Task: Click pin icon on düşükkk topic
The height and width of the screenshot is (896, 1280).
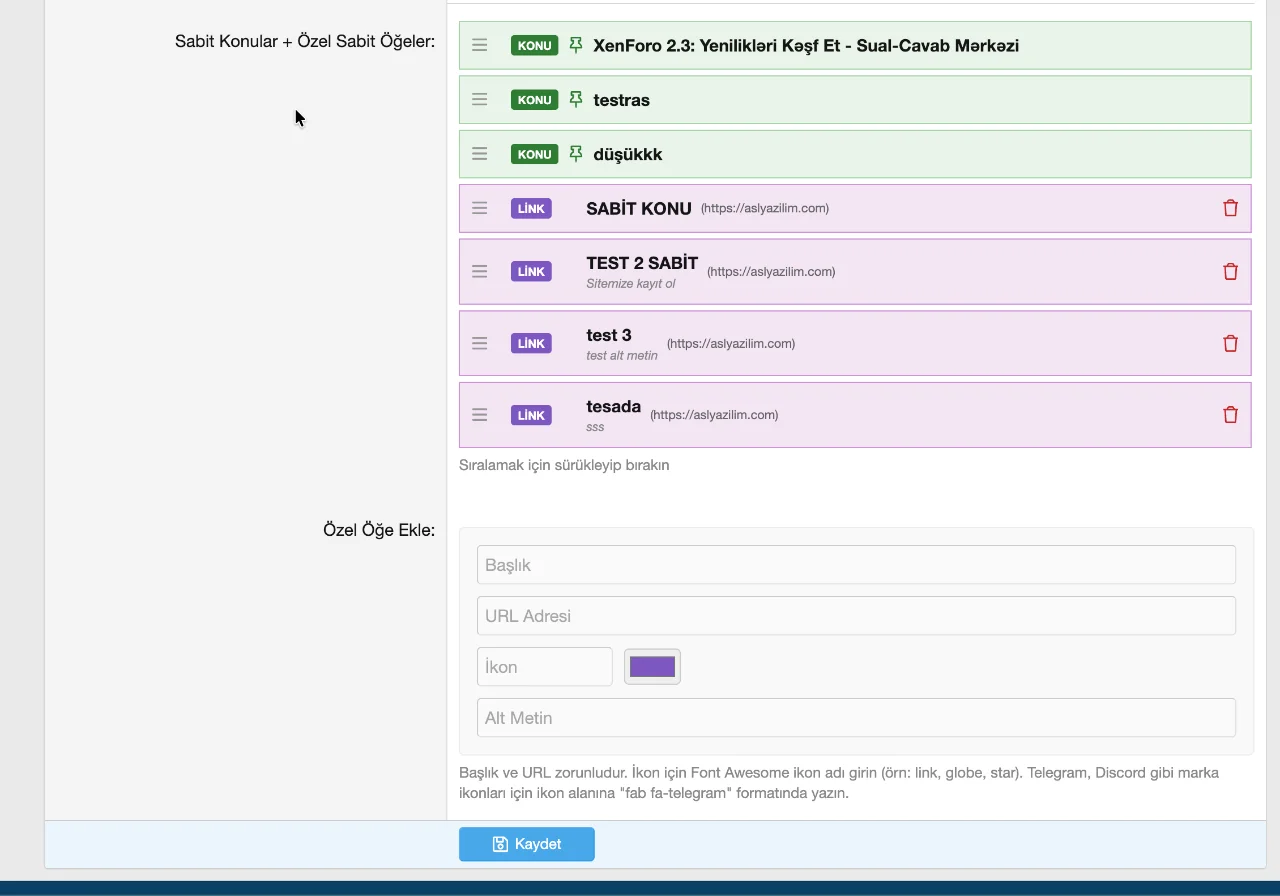Action: click(x=575, y=154)
